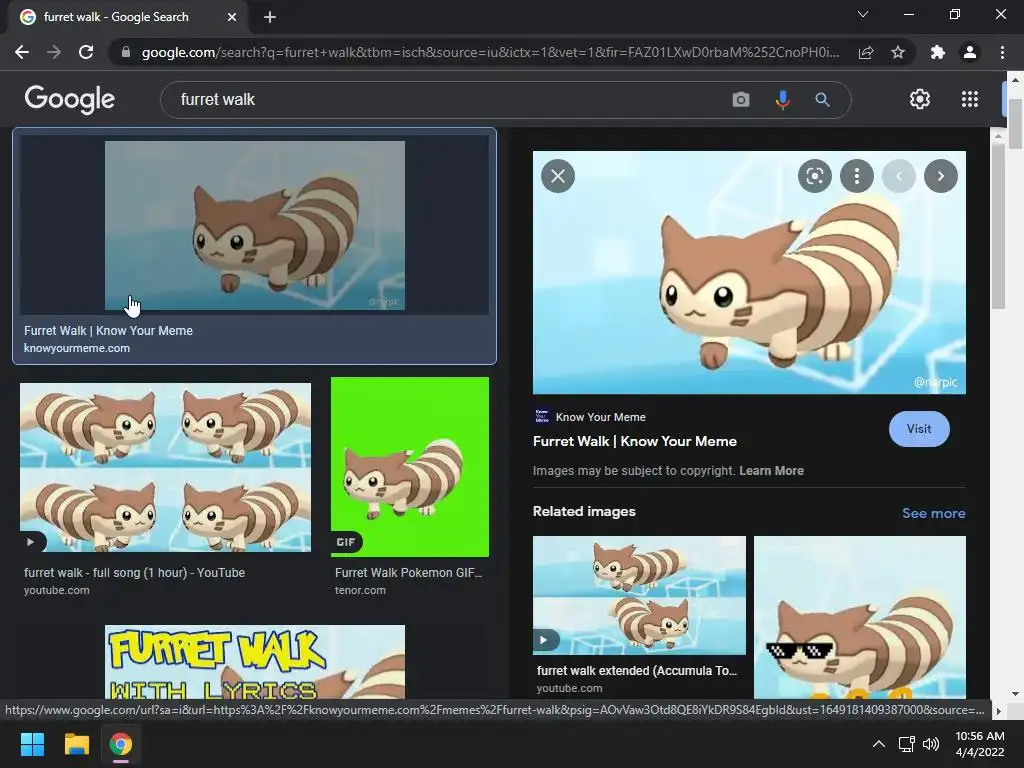
Task: Go back to the previous page
Action: pyautogui.click(x=22, y=52)
